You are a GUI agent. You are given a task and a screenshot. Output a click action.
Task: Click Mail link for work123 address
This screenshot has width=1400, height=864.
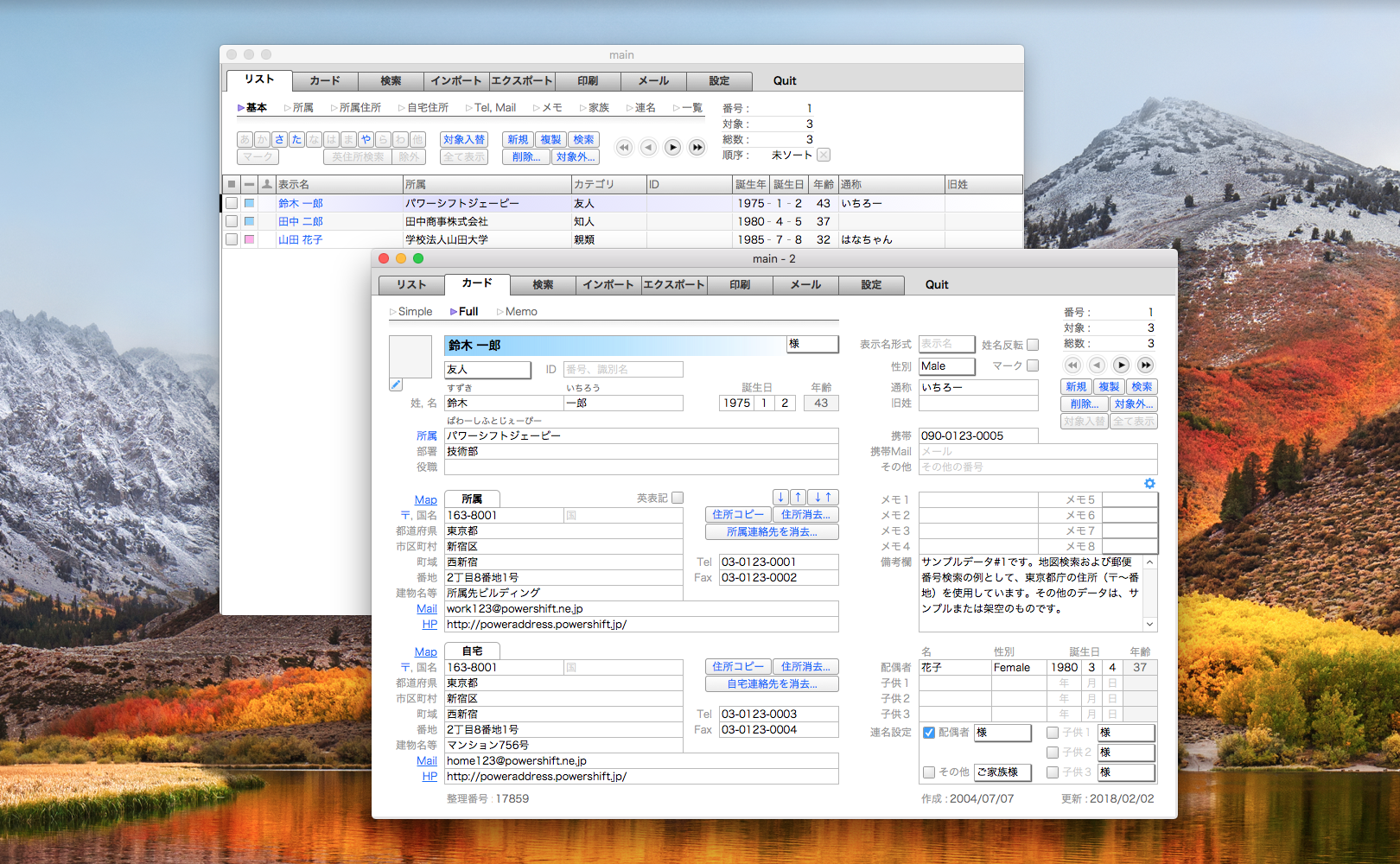click(x=427, y=609)
